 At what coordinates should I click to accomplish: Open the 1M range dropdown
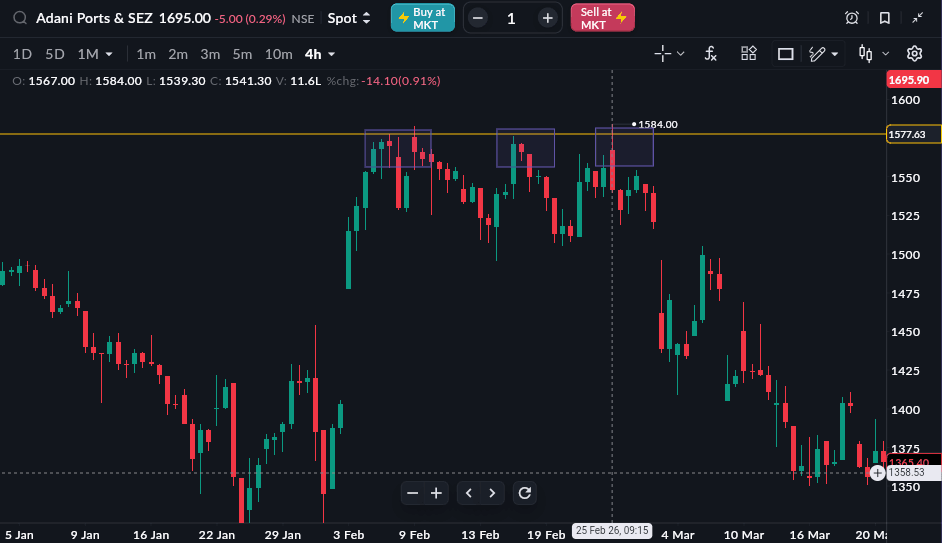(95, 54)
